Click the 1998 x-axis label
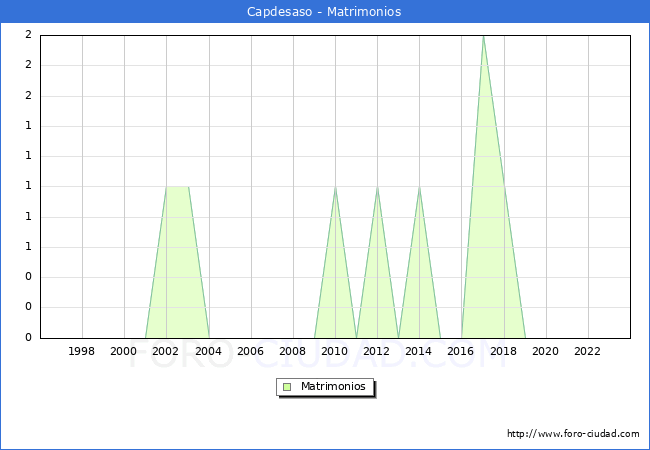Viewport: 650px width, 450px height. 82,351
